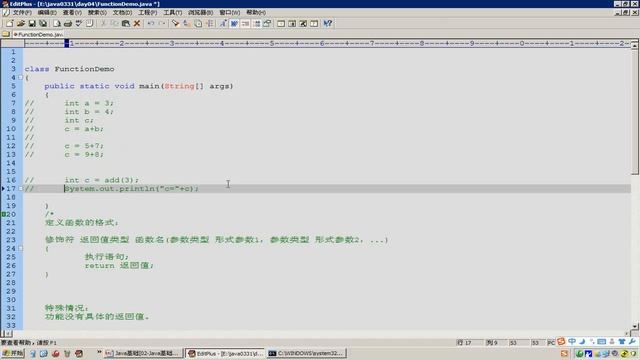
Task: Click the vertical scrollbar down arrow
Action: (635, 326)
